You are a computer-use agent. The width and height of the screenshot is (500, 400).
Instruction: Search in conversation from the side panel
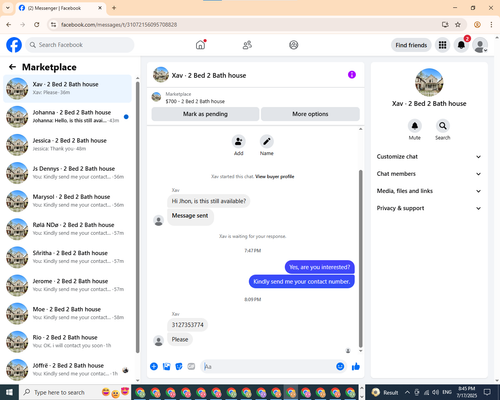(443, 126)
